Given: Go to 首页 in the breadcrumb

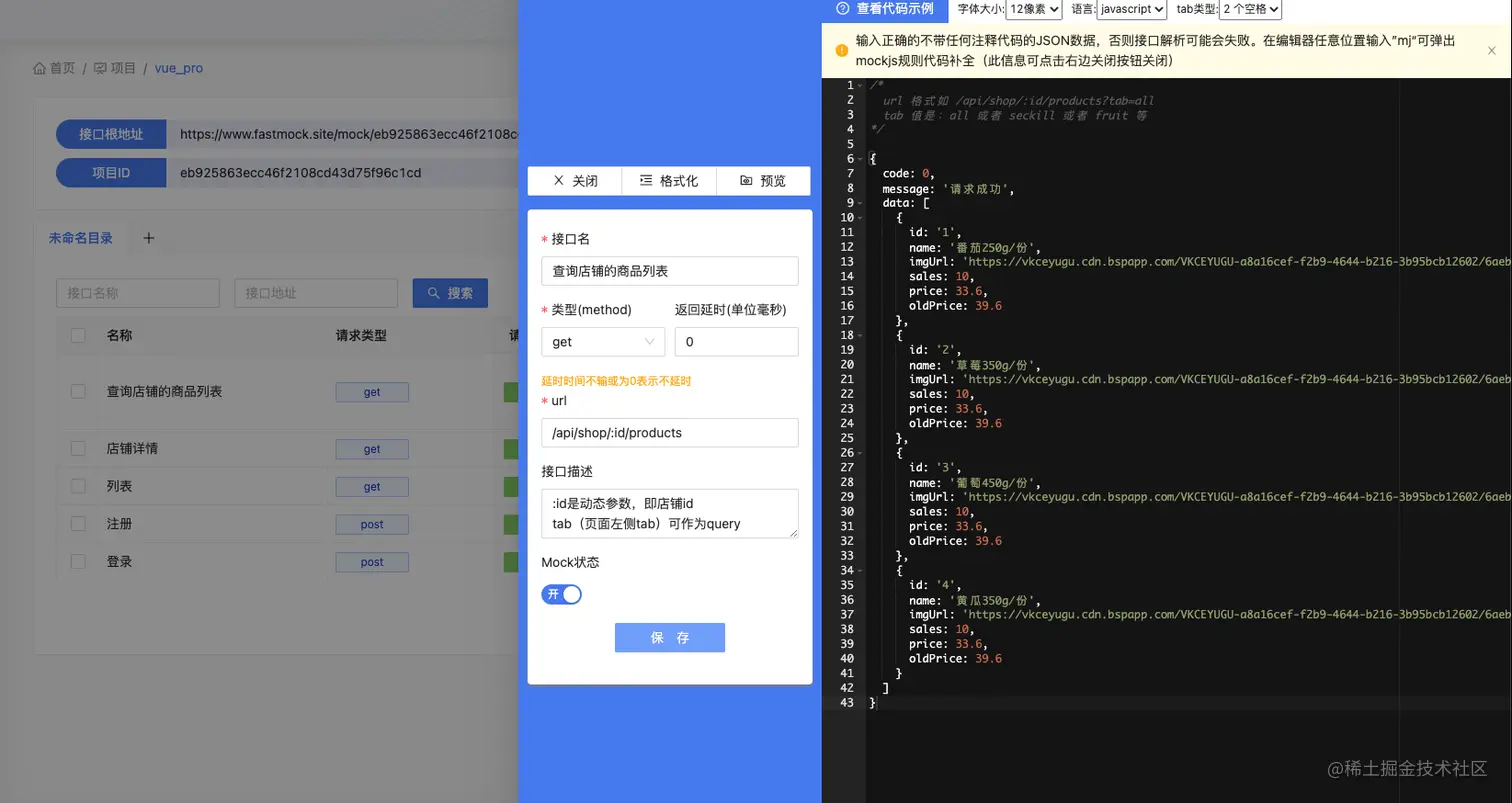Looking at the screenshot, I should 62,68.
